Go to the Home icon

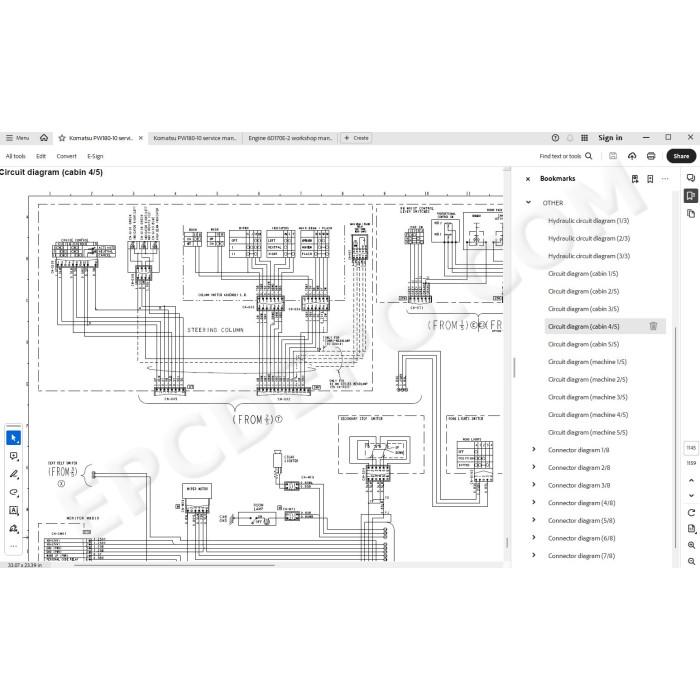(44, 138)
